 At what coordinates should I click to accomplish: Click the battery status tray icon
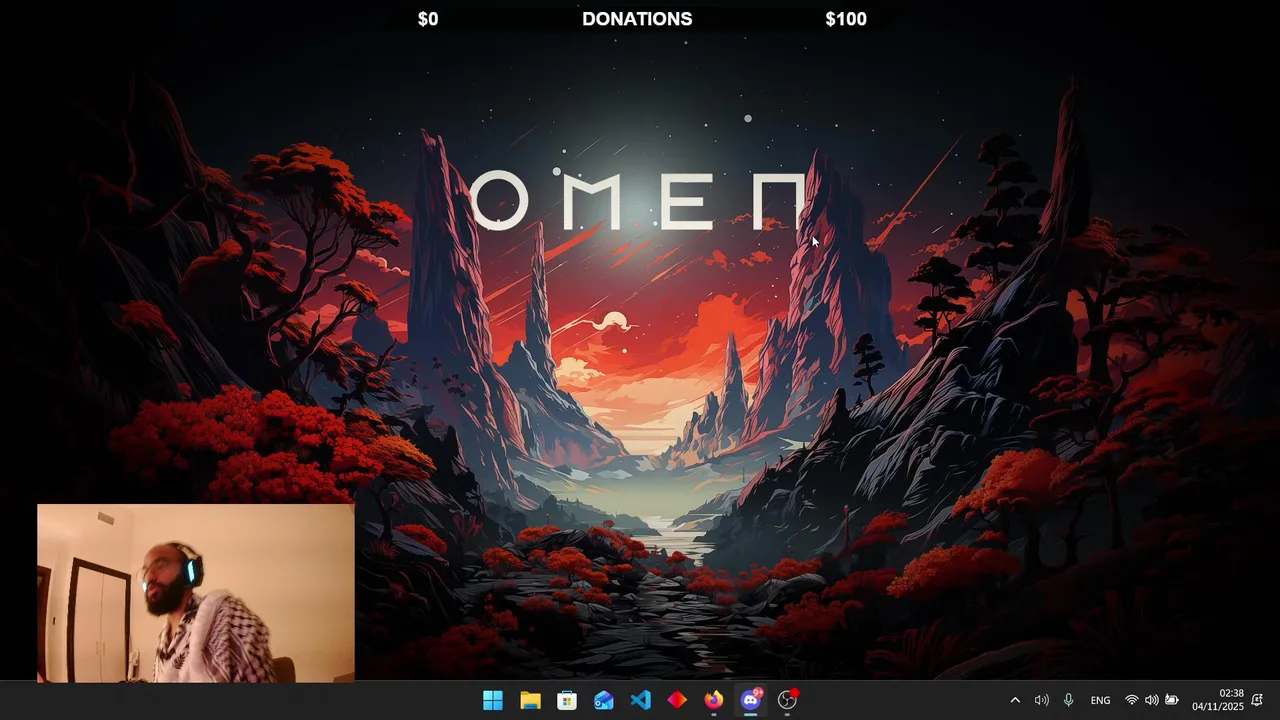1172,700
